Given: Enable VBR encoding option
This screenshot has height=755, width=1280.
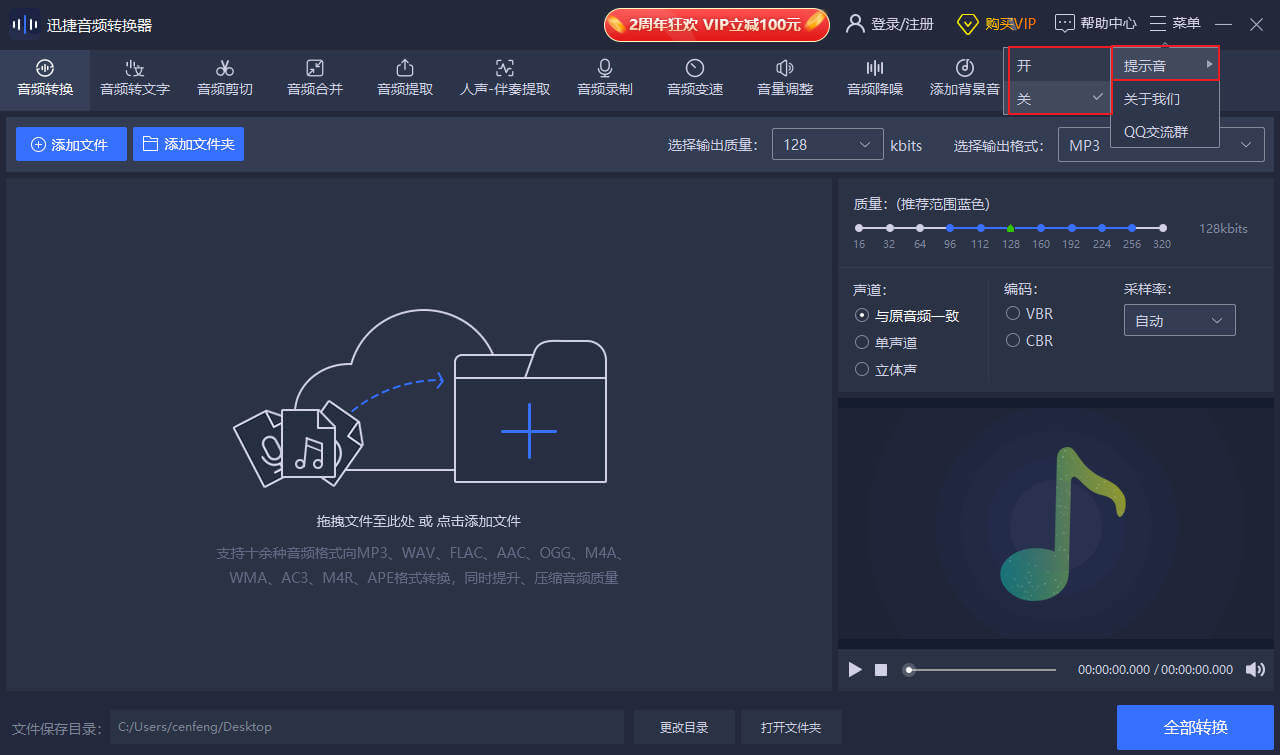Looking at the screenshot, I should 1013,314.
